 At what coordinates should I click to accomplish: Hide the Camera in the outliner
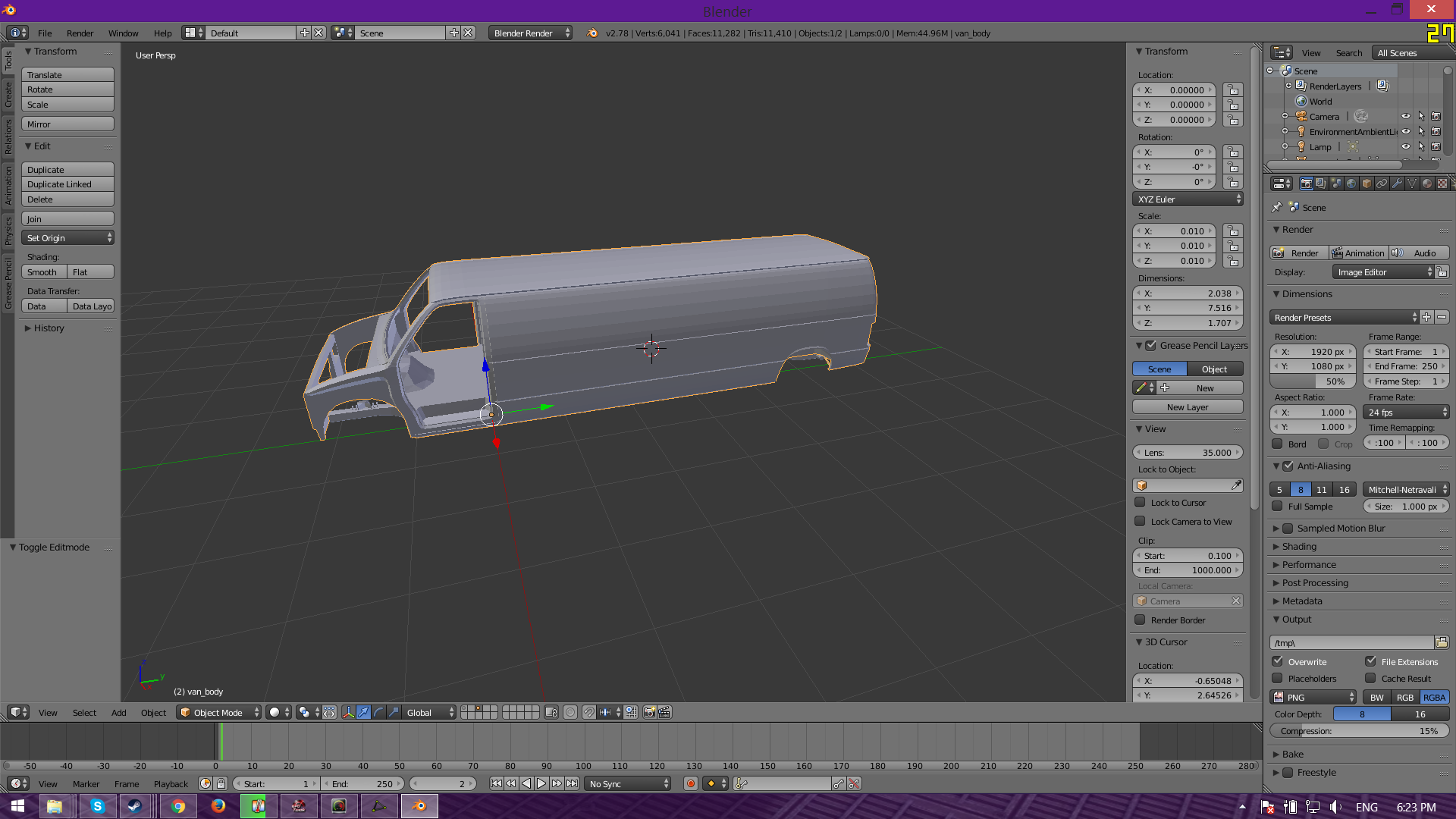tap(1405, 116)
